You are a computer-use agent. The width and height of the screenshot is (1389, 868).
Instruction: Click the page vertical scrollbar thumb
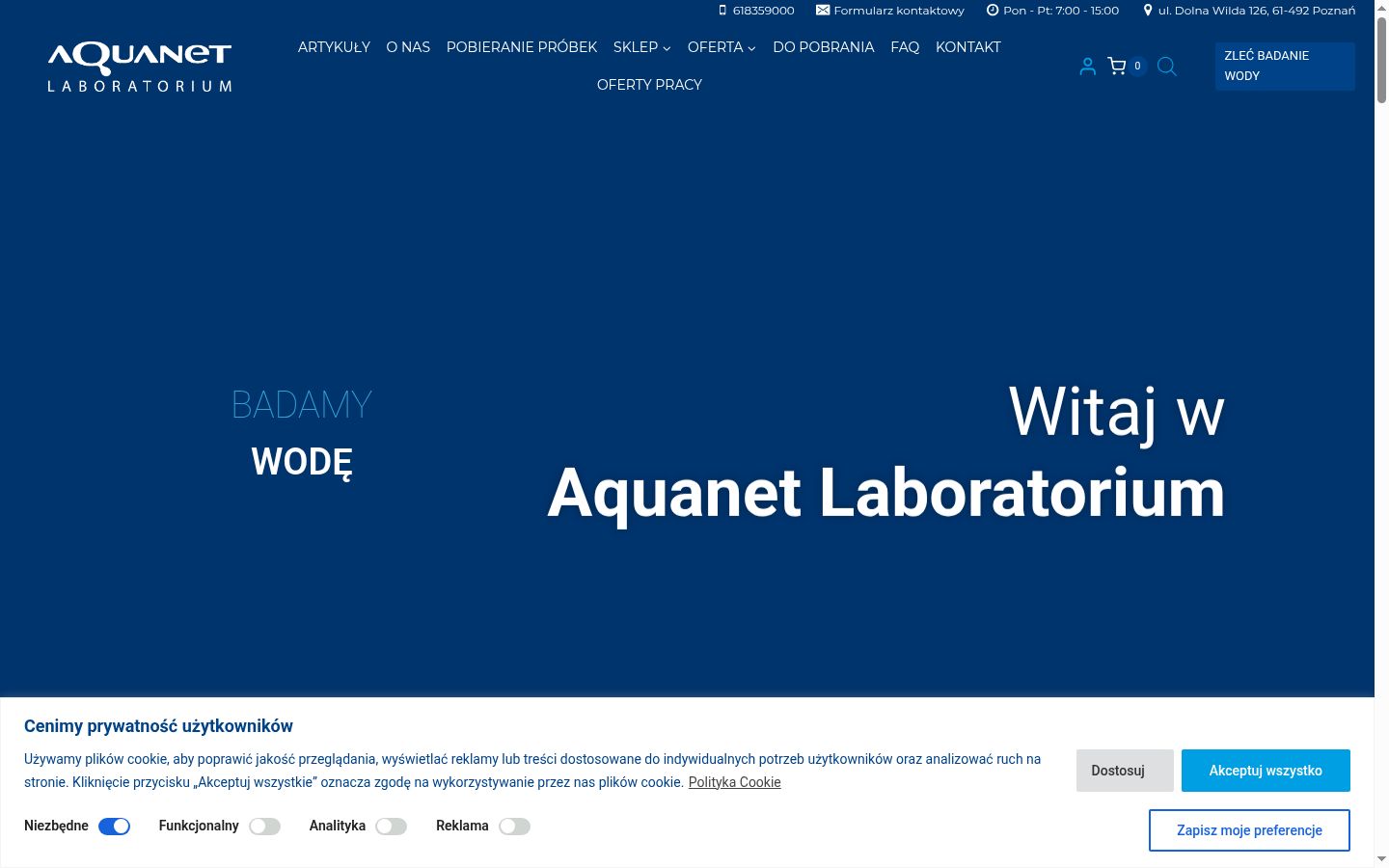(x=1381, y=58)
